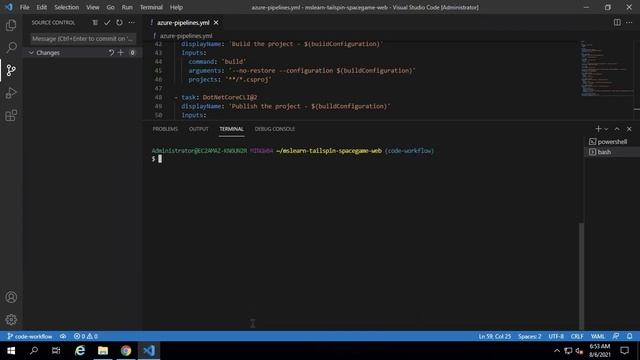Open the Selection menu
This screenshot has height=360, width=640.
[x=67, y=7]
